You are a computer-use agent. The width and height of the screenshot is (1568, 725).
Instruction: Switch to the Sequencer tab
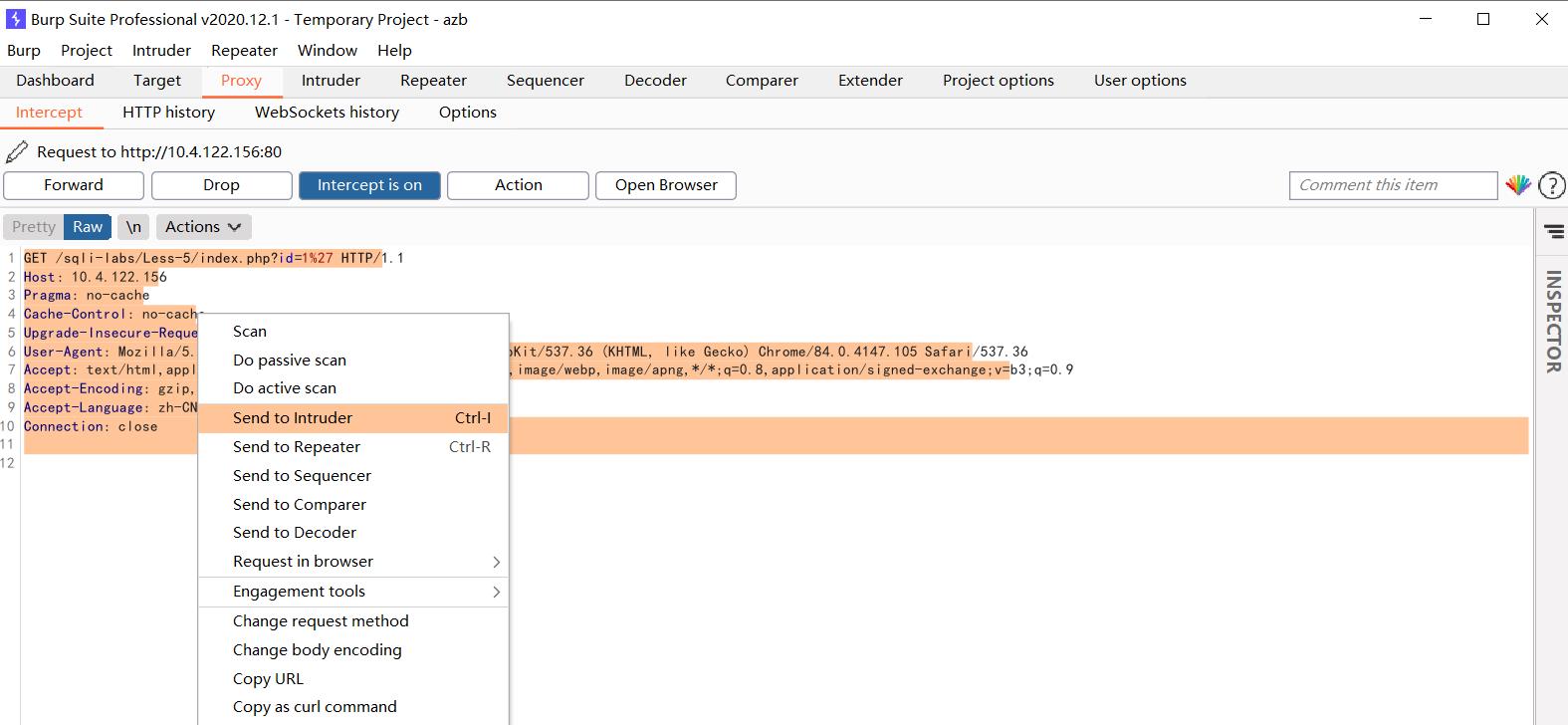546,81
